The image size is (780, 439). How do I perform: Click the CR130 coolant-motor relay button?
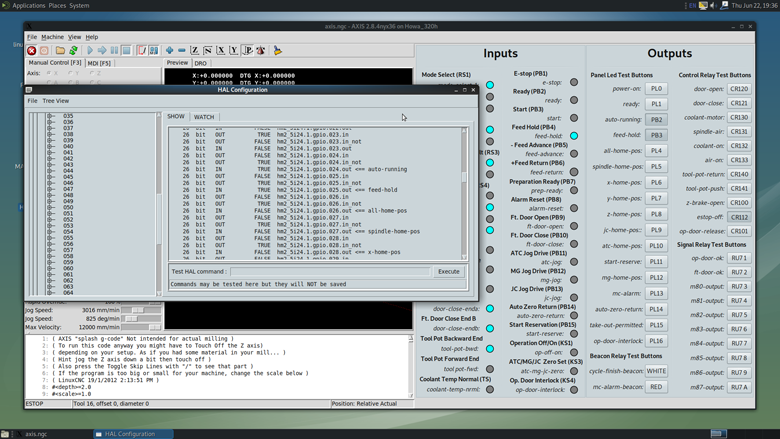point(739,118)
